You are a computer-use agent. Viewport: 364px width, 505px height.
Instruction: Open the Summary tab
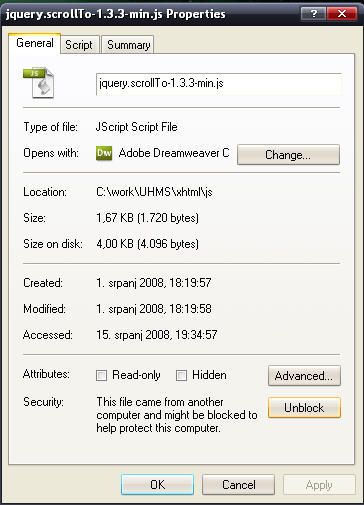(x=128, y=45)
